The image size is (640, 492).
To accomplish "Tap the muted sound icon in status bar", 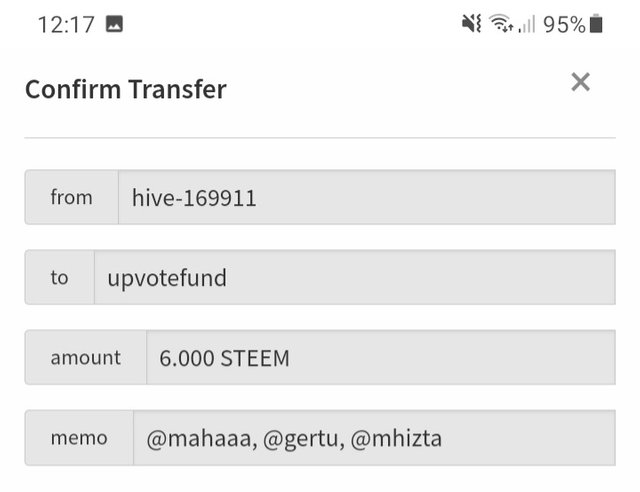I will click(x=471, y=23).
